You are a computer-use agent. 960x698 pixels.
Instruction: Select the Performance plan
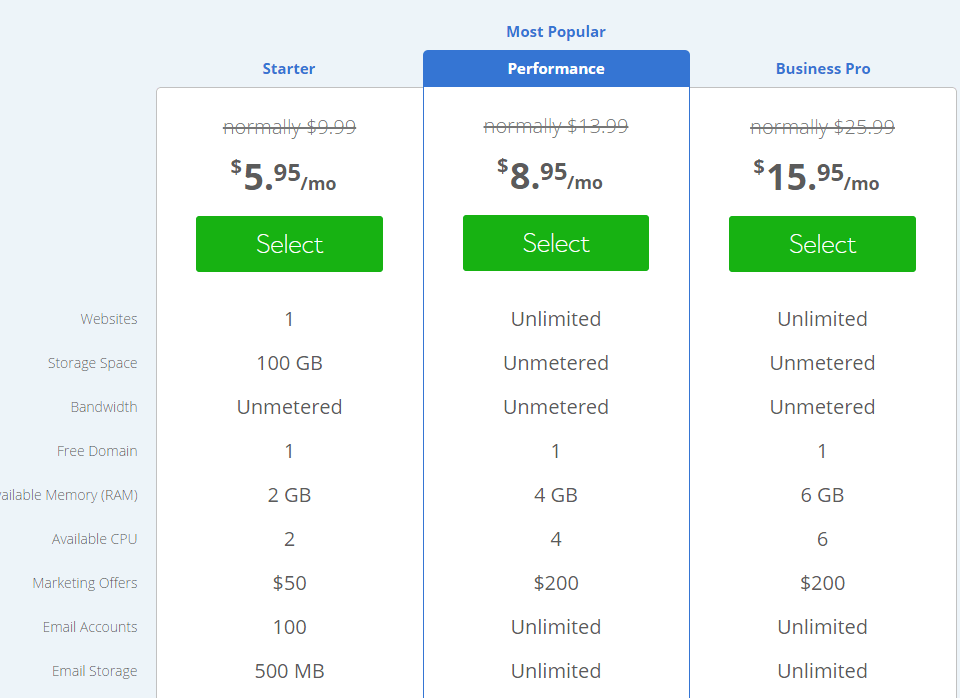[x=556, y=243]
